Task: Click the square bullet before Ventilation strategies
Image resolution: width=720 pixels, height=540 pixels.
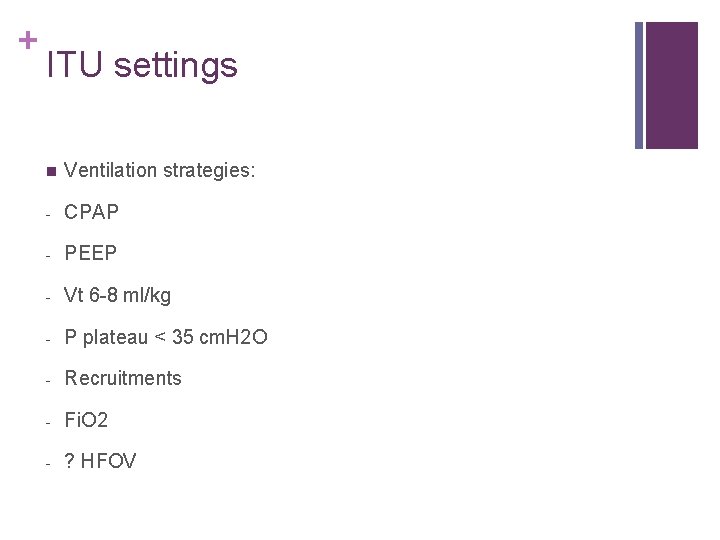Action: pyautogui.click(x=50, y=171)
